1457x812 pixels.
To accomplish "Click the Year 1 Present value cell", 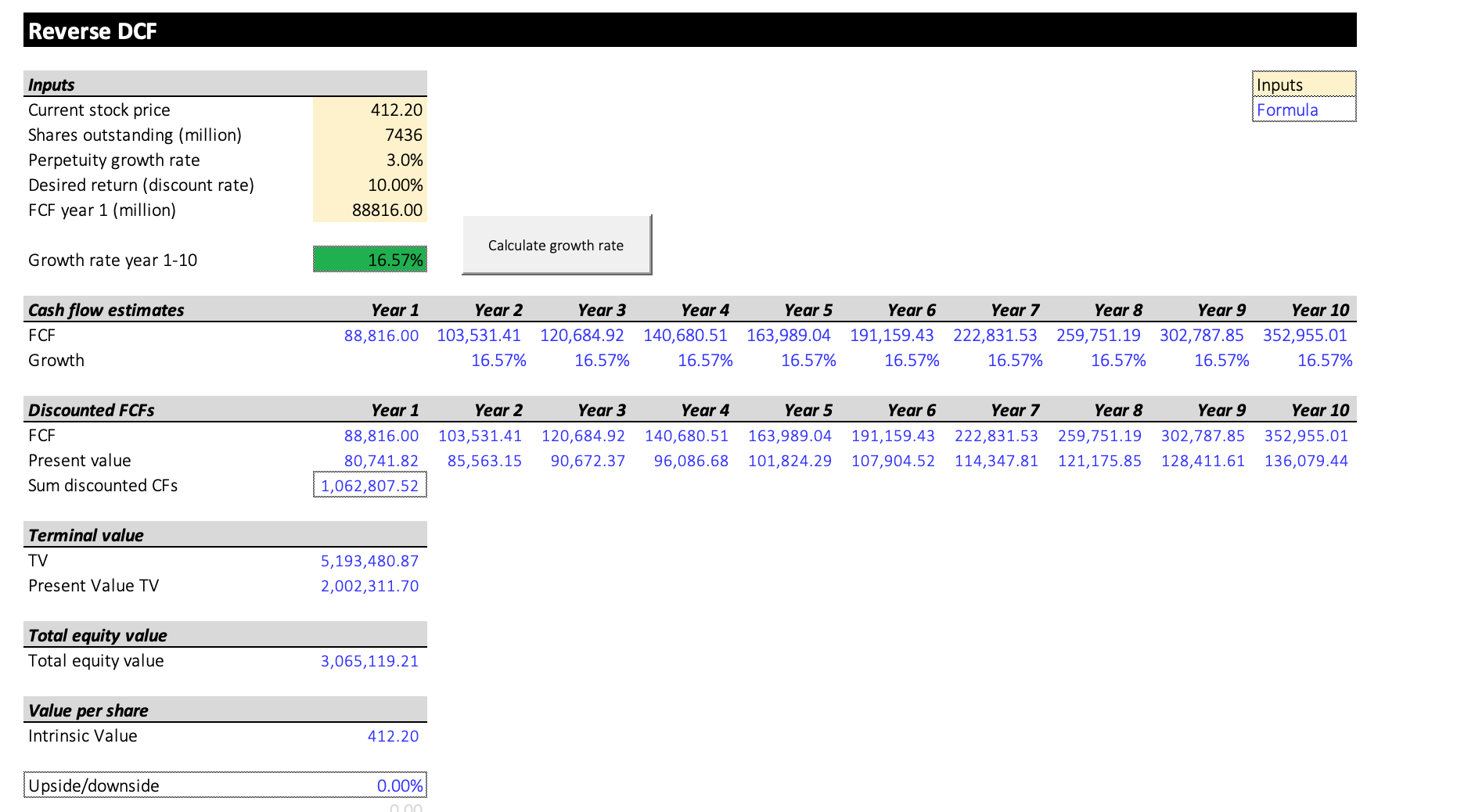I will (383, 460).
